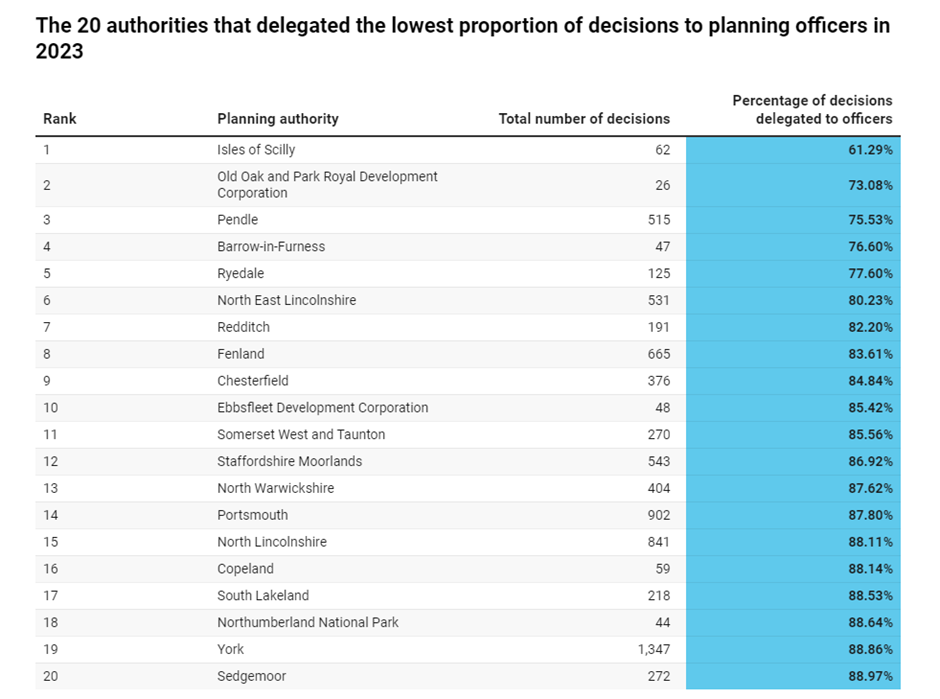This screenshot has width=940, height=699.
Task: Click the Pendle authority name
Action: (237, 219)
